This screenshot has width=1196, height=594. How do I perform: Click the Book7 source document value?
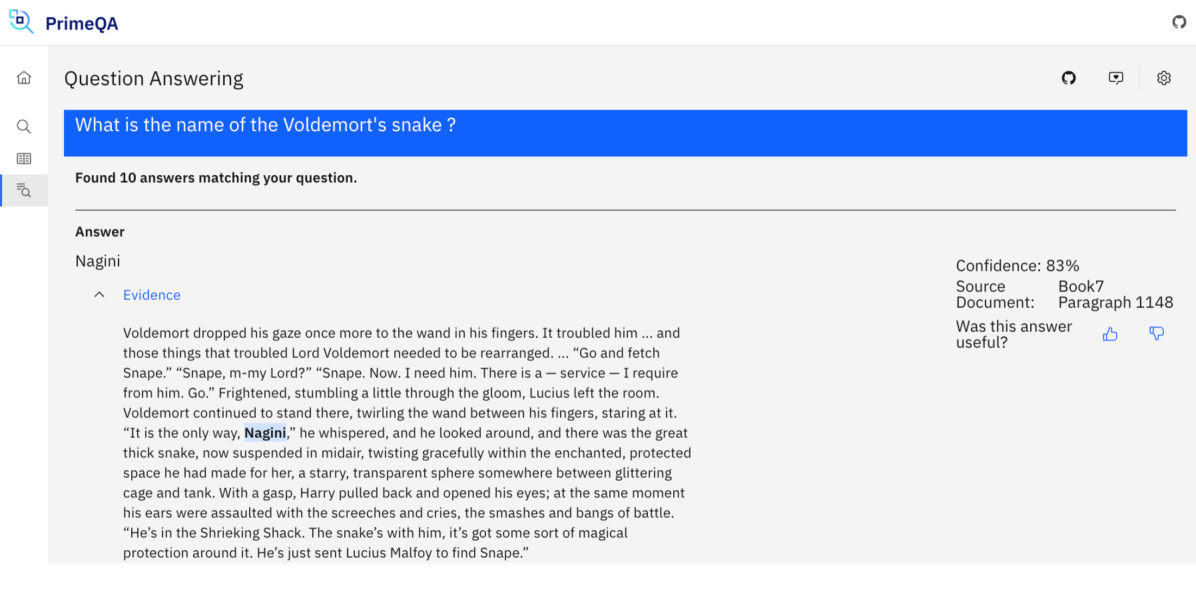[x=1081, y=286]
